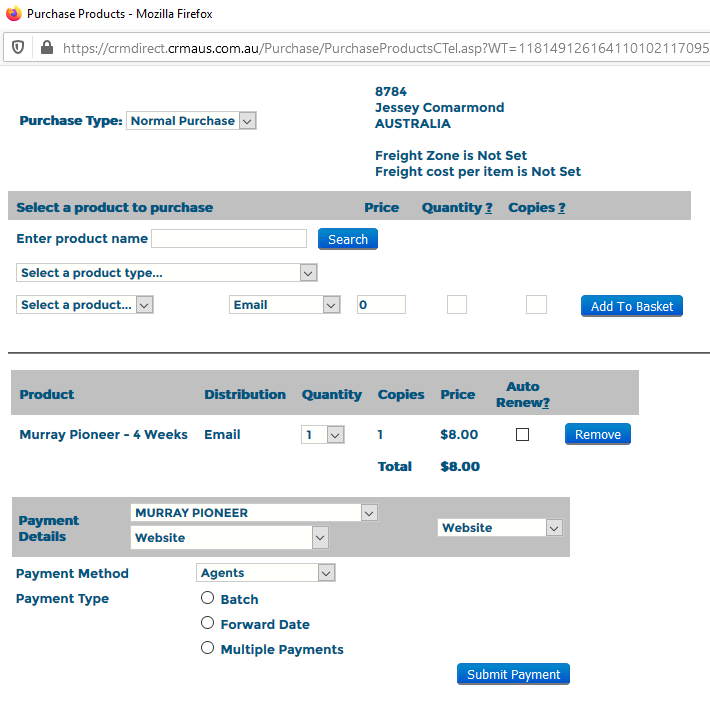Click the Enter product name field
The width and height of the screenshot is (710, 708).
click(x=229, y=239)
